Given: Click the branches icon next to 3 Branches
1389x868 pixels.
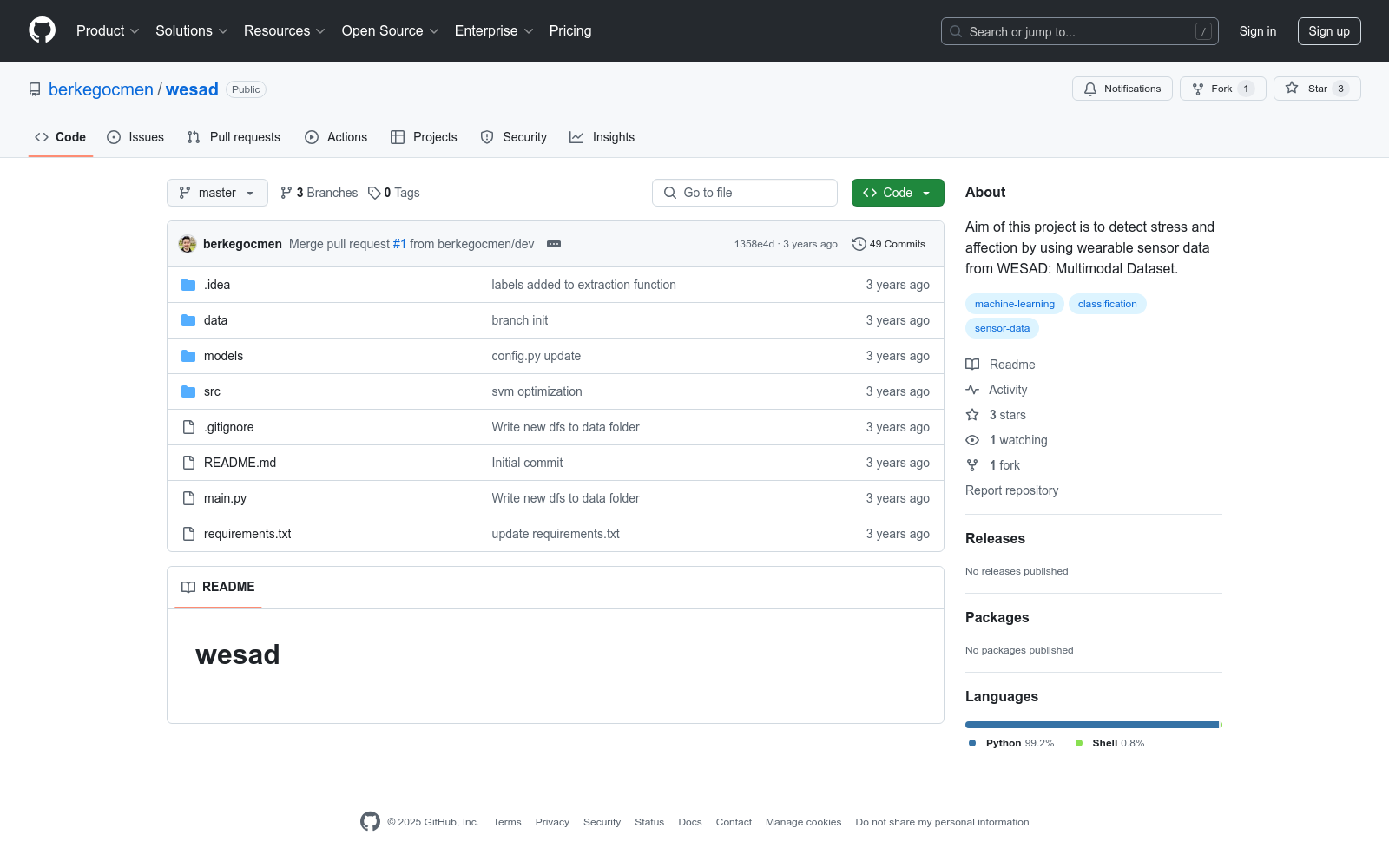Looking at the screenshot, I should point(286,193).
